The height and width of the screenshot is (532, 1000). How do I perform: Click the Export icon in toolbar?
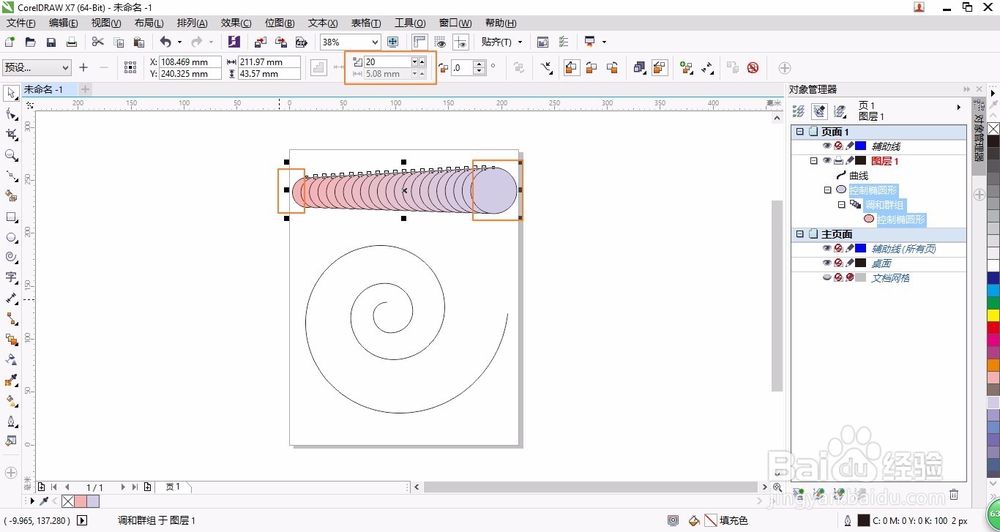[281, 42]
